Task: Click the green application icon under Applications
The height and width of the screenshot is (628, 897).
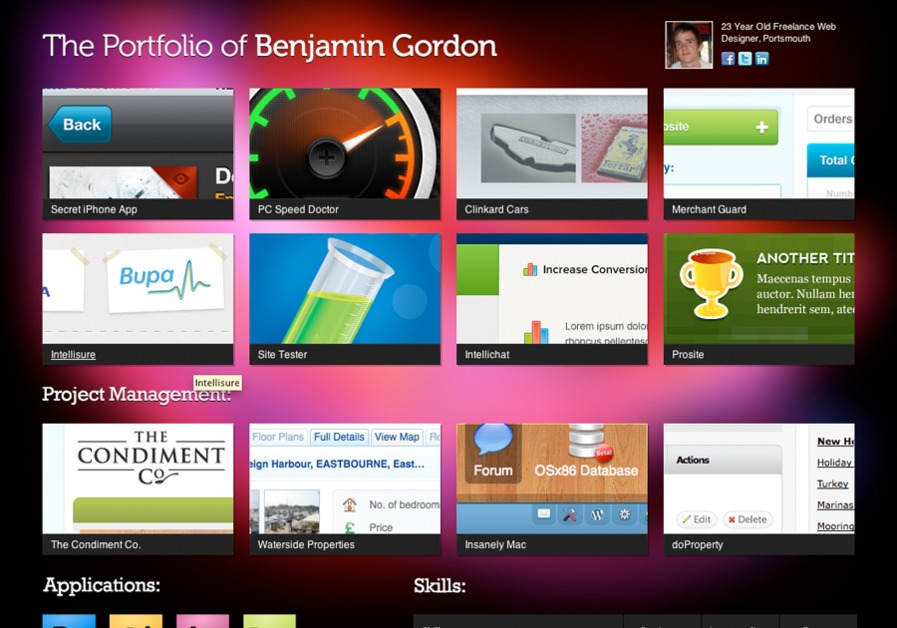Action: 269,621
